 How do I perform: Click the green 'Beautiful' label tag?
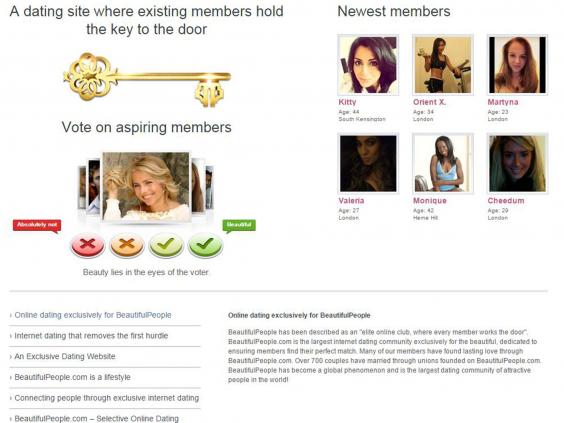[239, 226]
